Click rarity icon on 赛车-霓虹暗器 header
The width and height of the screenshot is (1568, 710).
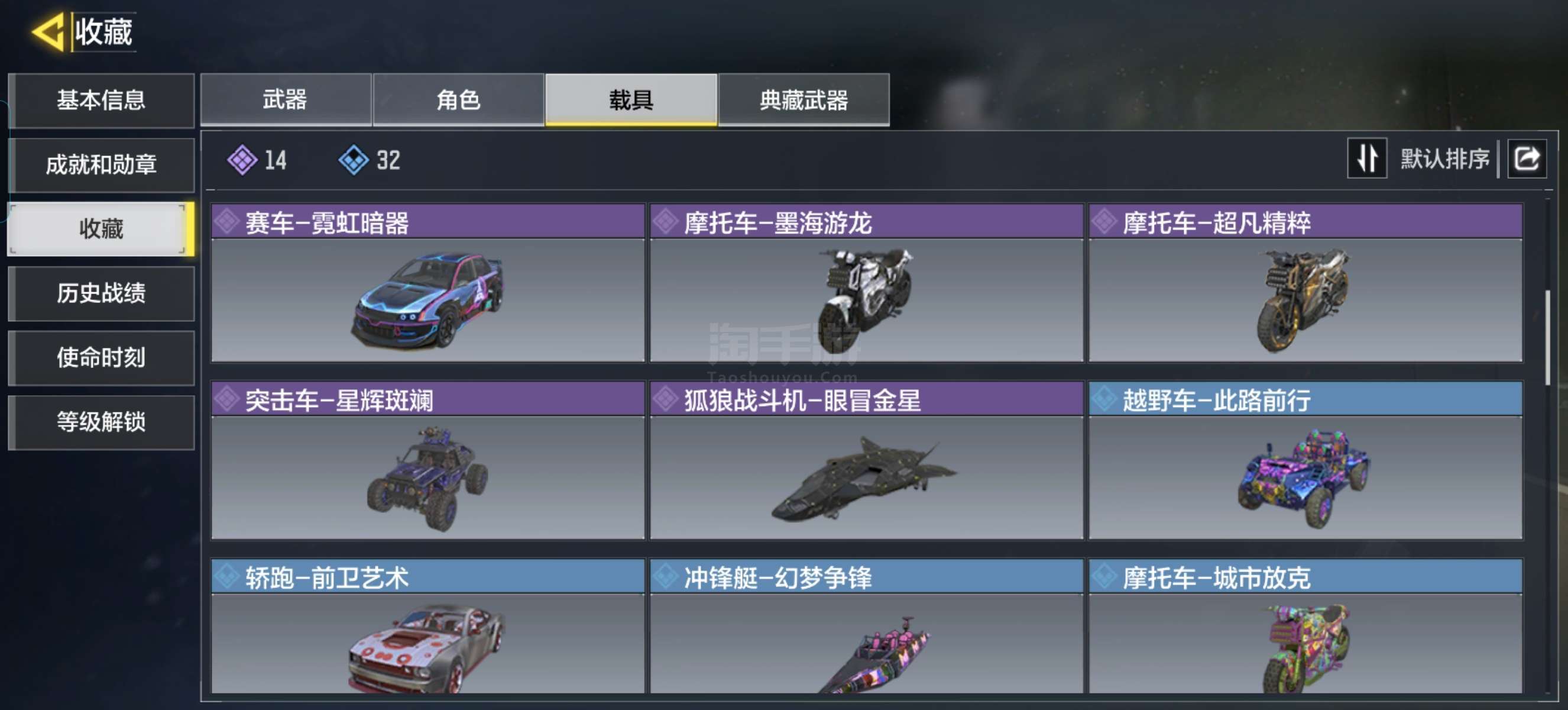pos(227,222)
